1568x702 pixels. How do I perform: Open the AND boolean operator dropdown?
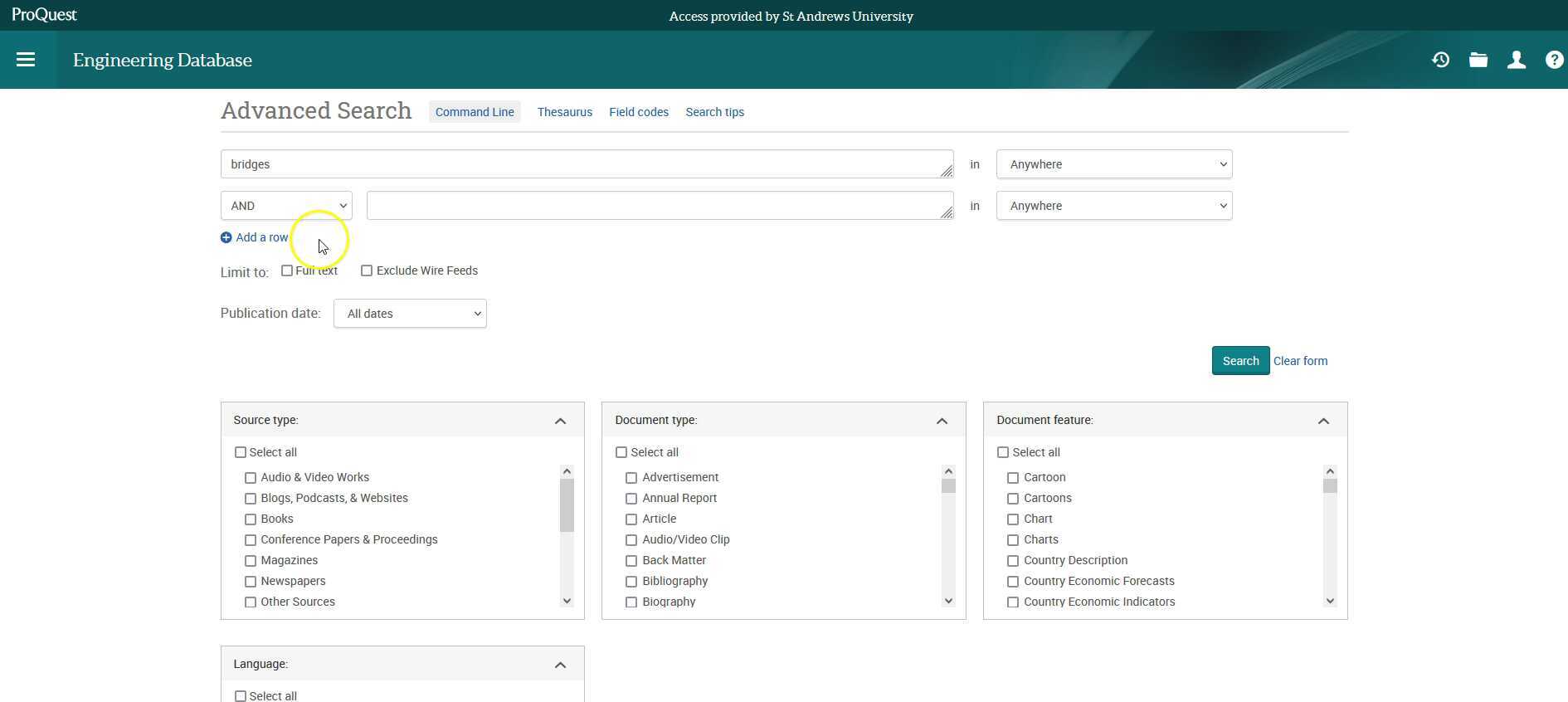coord(286,206)
